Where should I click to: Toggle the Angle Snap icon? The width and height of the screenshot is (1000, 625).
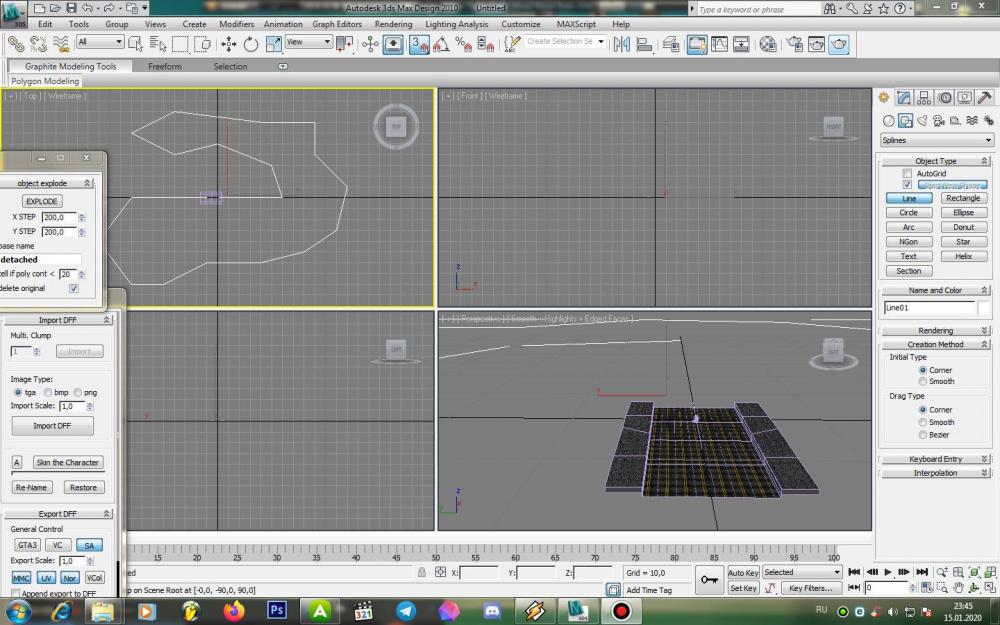(x=441, y=44)
